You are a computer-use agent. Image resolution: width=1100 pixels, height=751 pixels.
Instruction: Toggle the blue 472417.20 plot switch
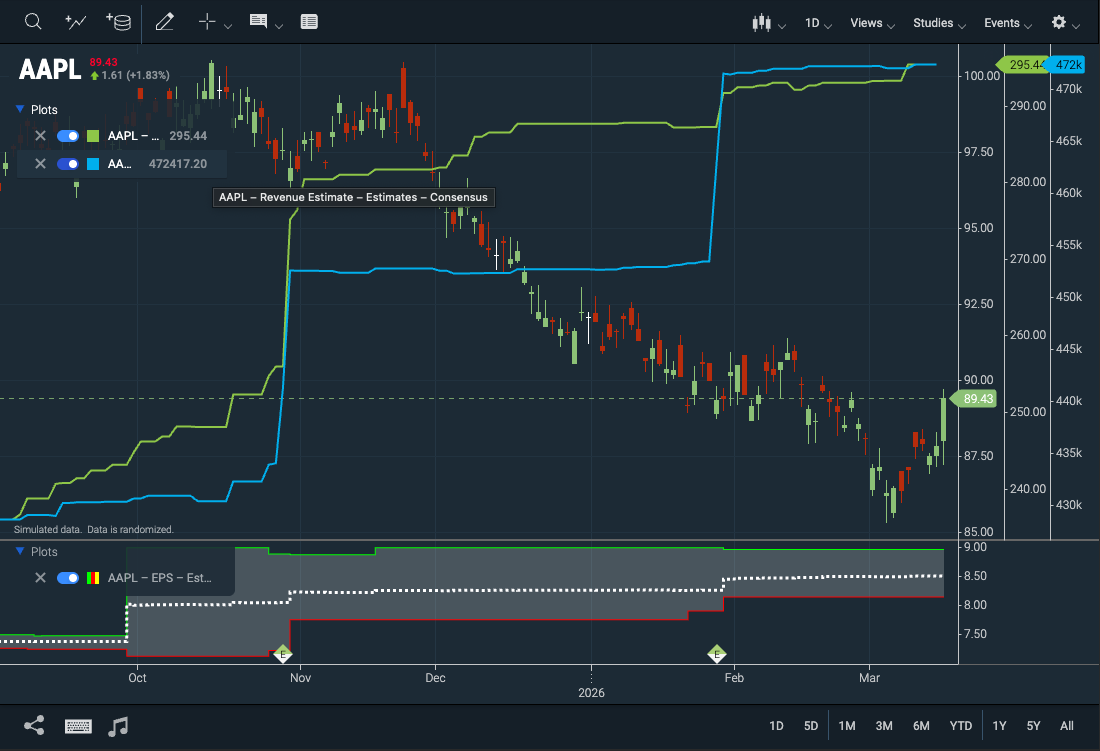(x=68, y=164)
